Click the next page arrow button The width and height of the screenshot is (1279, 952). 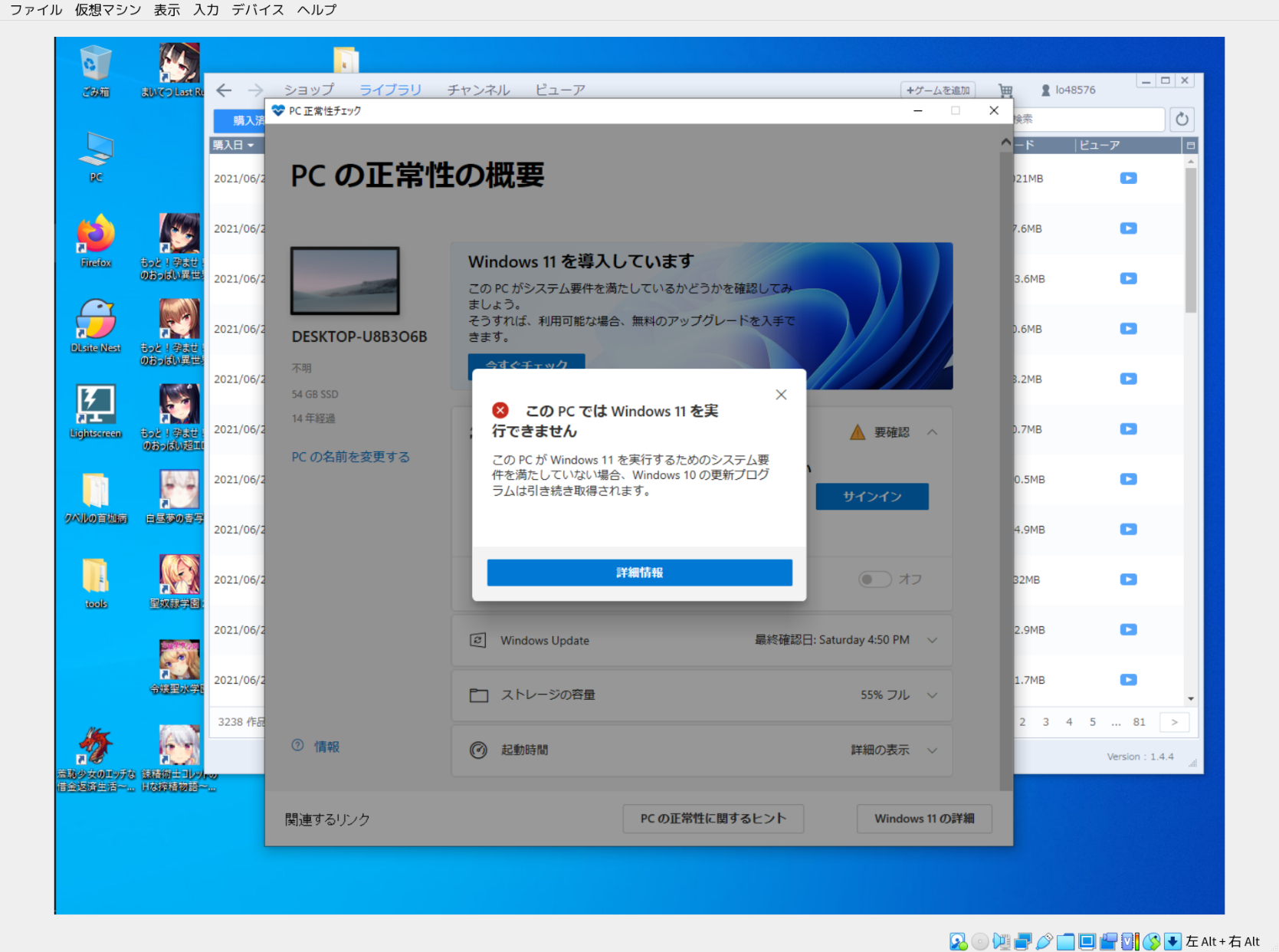[1174, 722]
